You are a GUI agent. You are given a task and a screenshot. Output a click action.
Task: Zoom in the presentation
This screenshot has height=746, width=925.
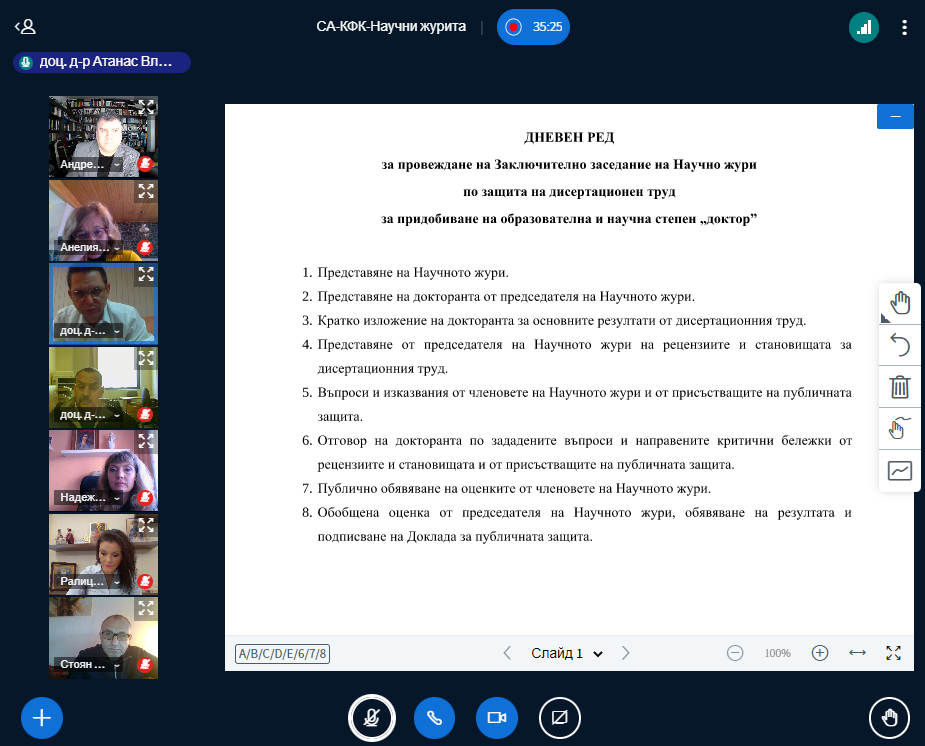(819, 653)
